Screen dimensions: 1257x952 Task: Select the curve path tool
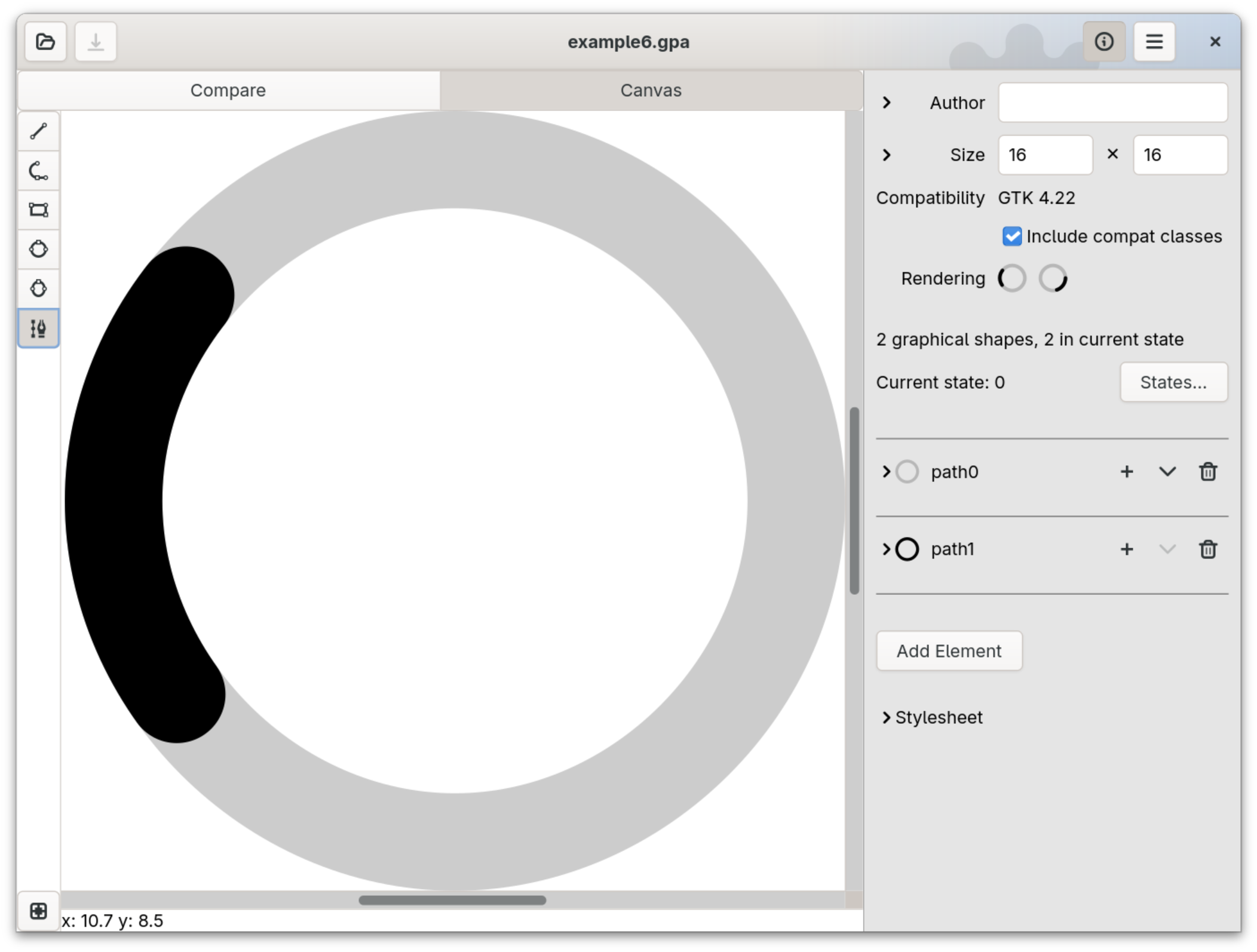coord(39,171)
